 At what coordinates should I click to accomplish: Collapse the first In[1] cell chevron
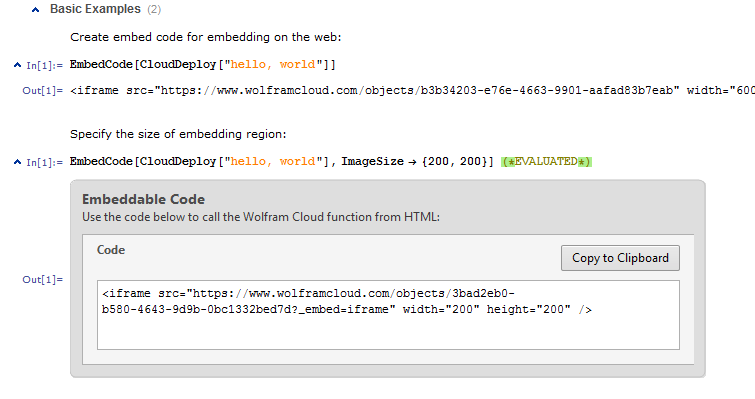pos(17,65)
